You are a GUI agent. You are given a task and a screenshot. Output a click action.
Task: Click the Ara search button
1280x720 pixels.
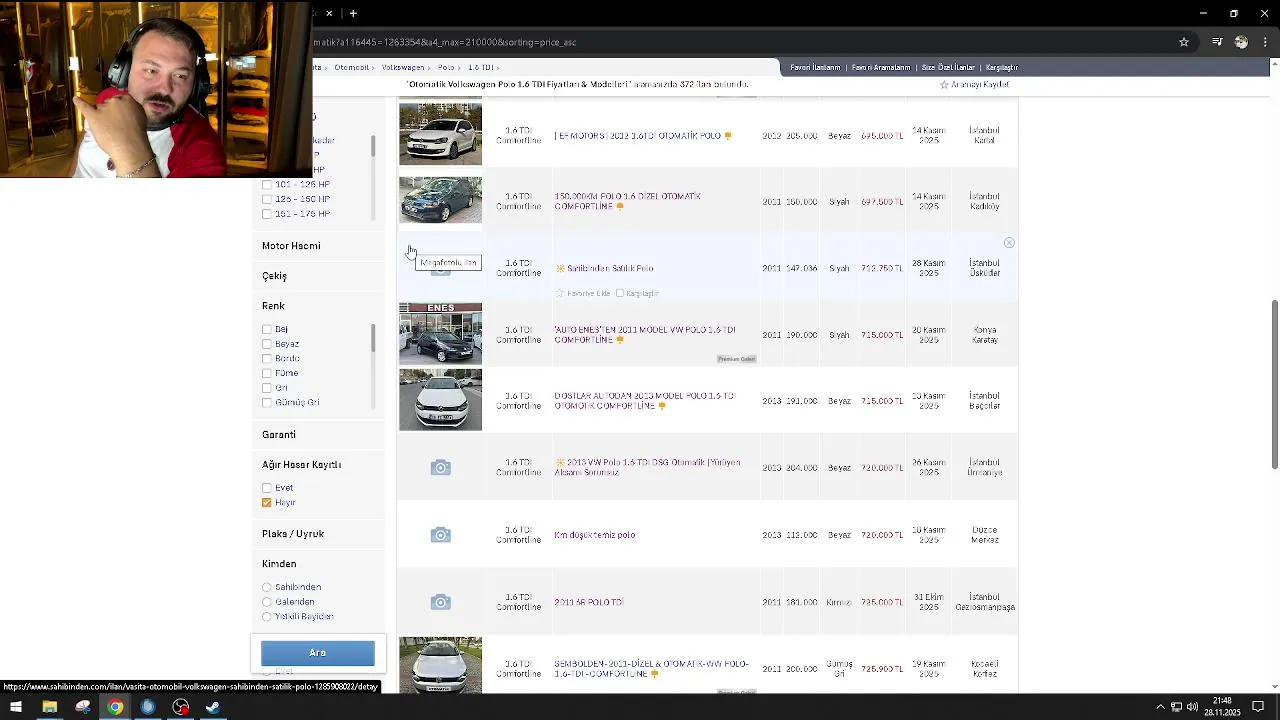pyautogui.click(x=318, y=653)
